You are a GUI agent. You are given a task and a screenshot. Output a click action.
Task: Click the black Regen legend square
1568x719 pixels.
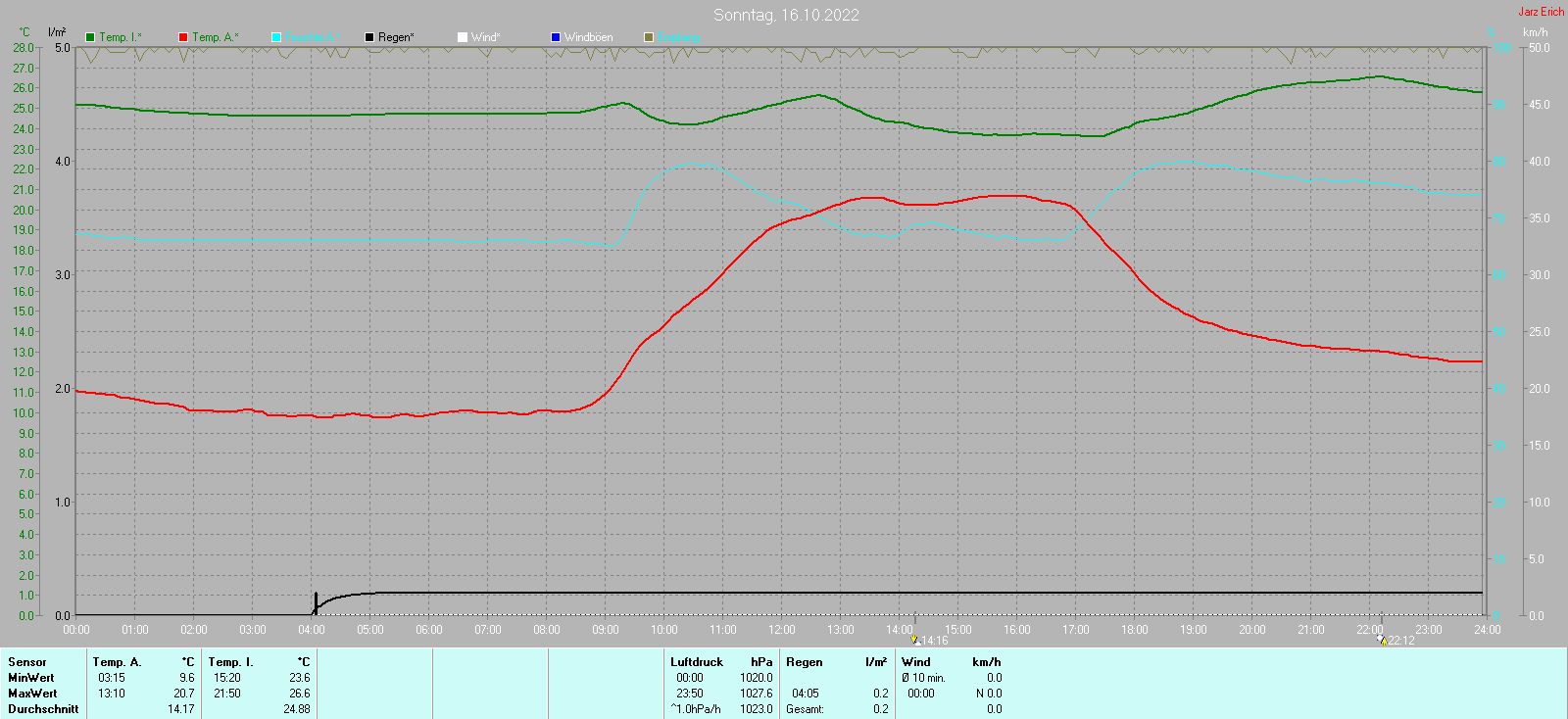[369, 37]
